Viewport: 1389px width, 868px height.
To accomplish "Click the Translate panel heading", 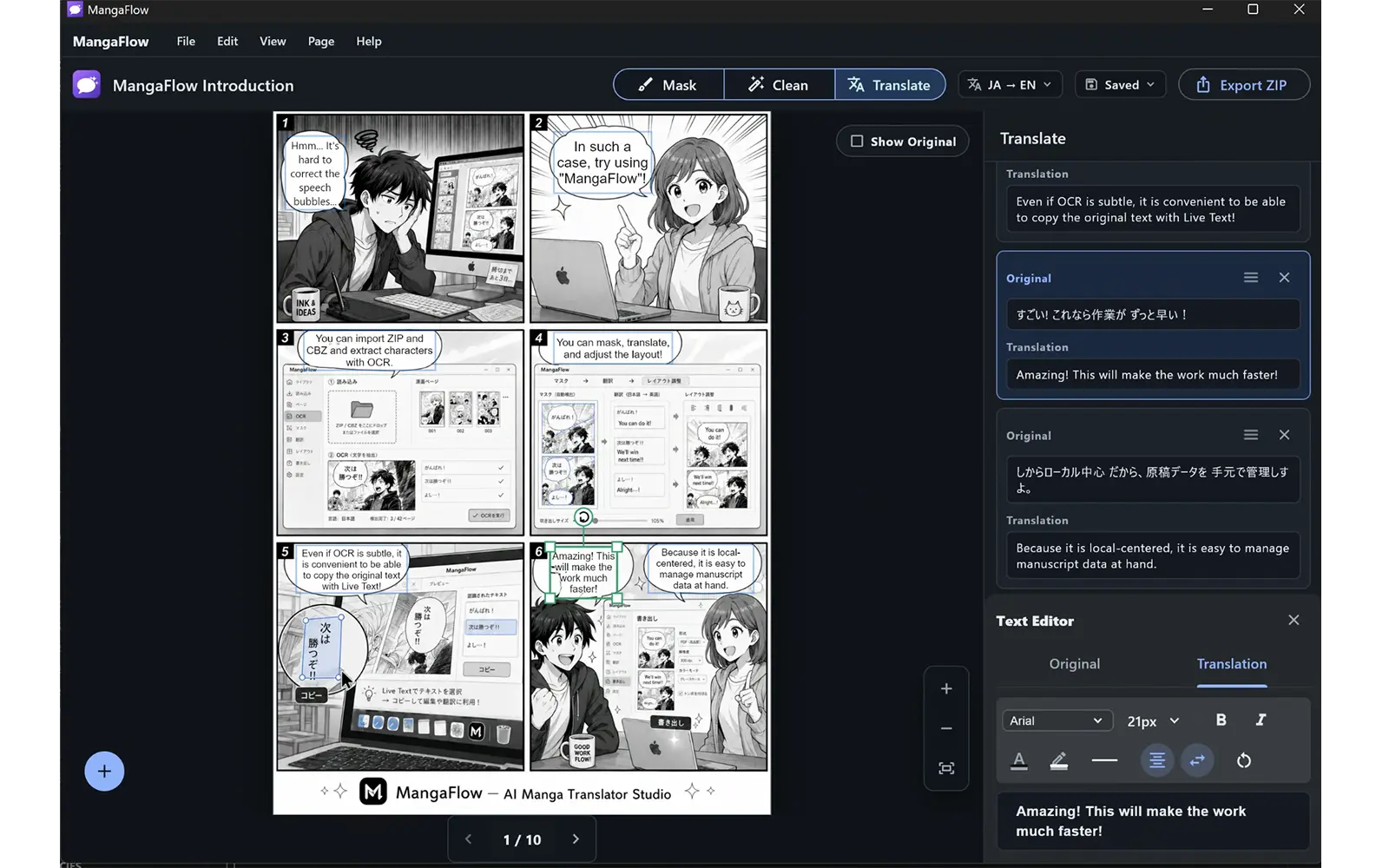I will (x=1033, y=139).
